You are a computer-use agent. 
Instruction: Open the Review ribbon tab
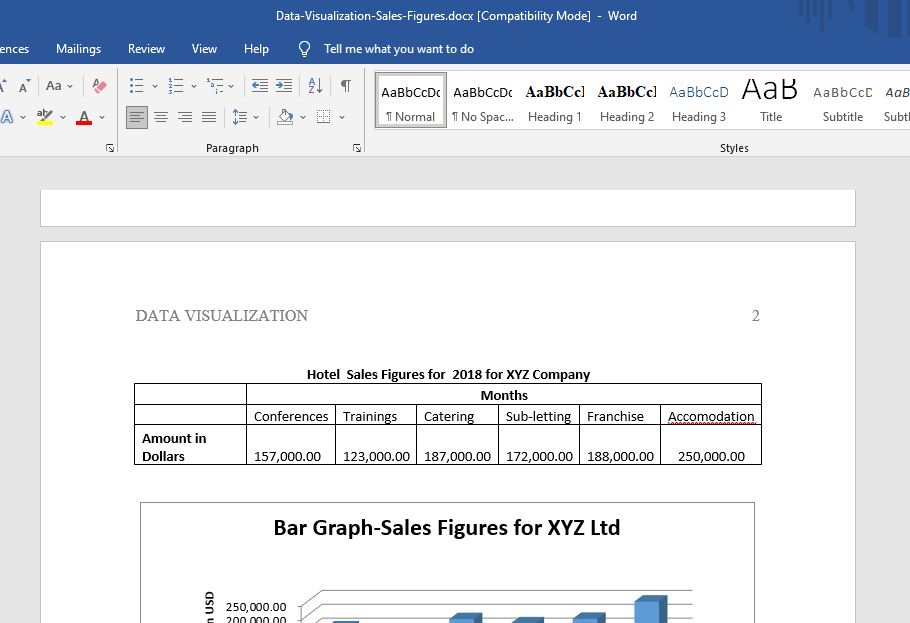tap(146, 49)
